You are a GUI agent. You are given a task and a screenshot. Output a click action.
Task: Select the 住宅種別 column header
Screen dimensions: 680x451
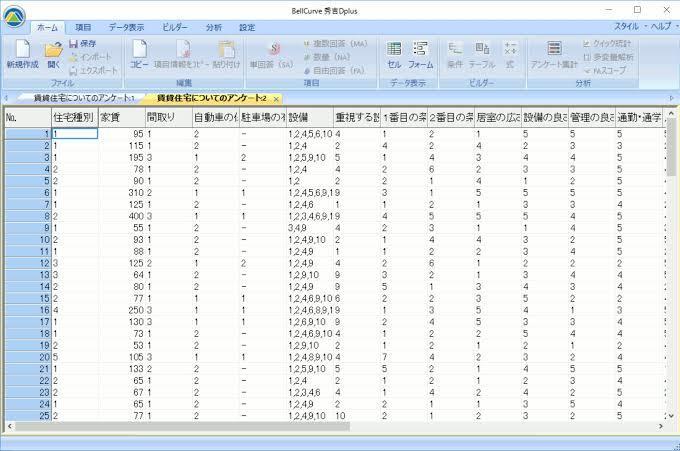click(75, 117)
